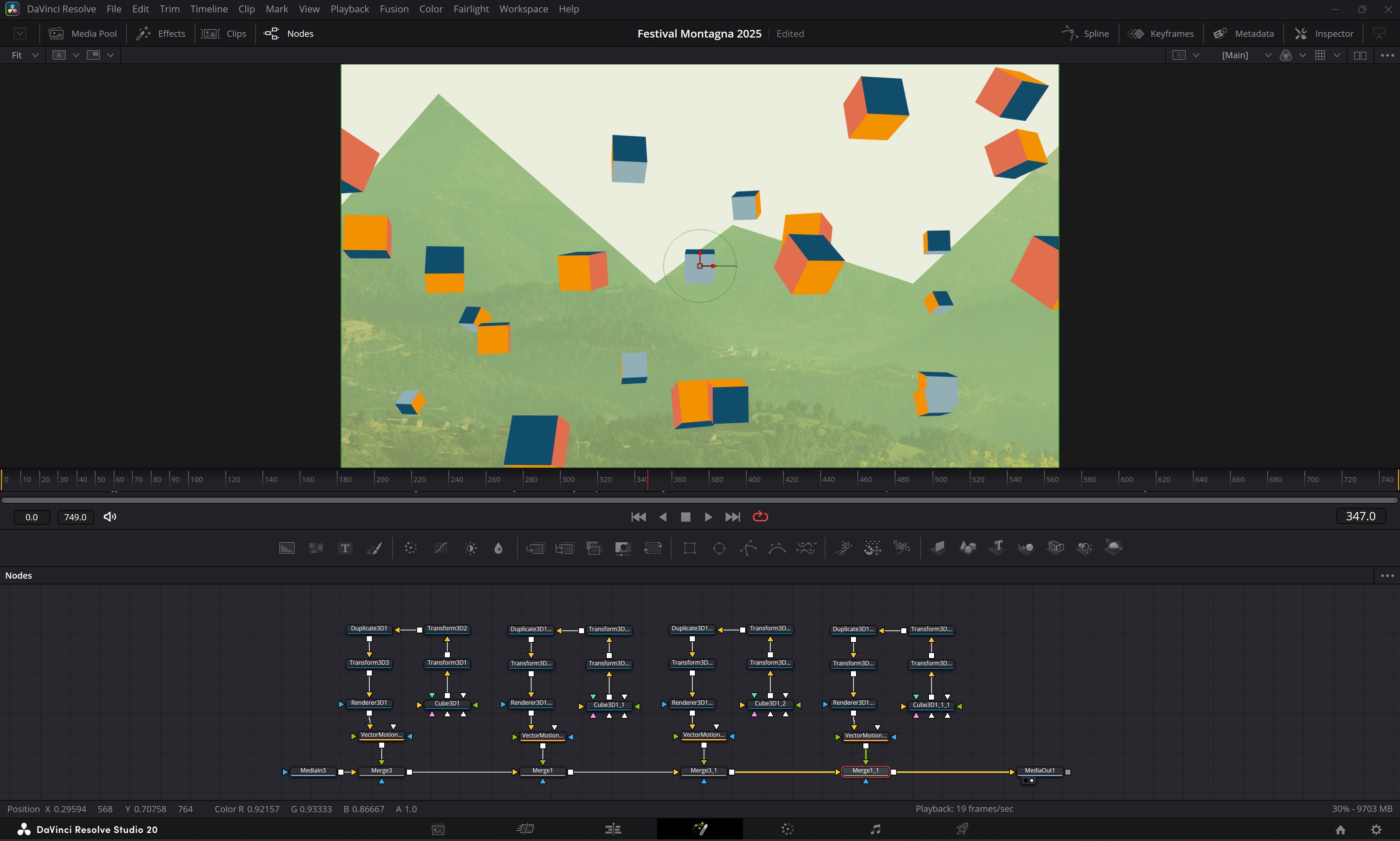Open the Fairlight page icon
The width and height of the screenshot is (1400, 841).
[x=875, y=829]
